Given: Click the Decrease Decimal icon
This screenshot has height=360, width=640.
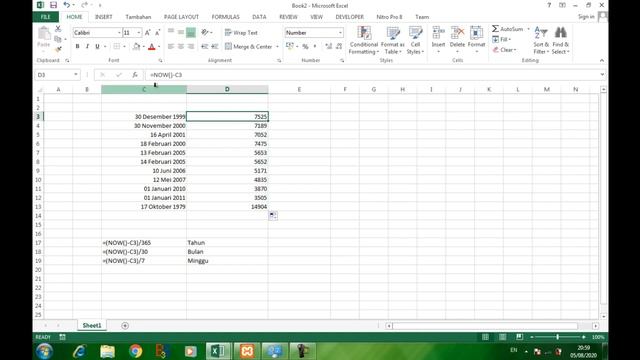Looking at the screenshot, I should click(x=339, y=47).
